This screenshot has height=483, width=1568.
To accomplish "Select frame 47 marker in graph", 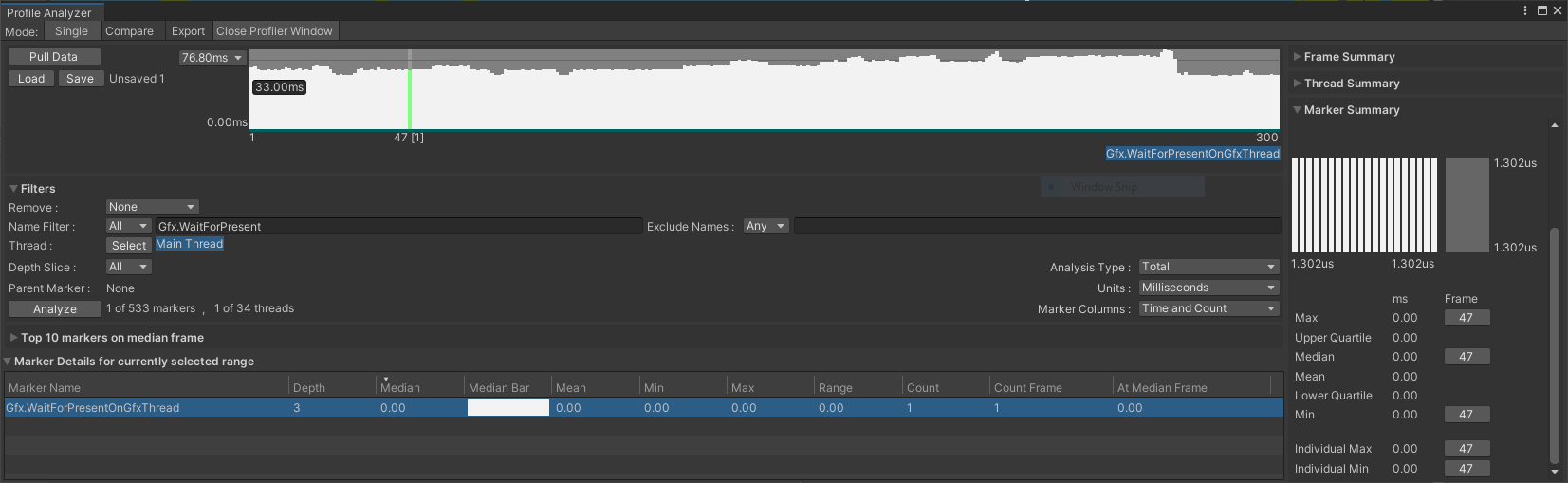I will [409, 90].
